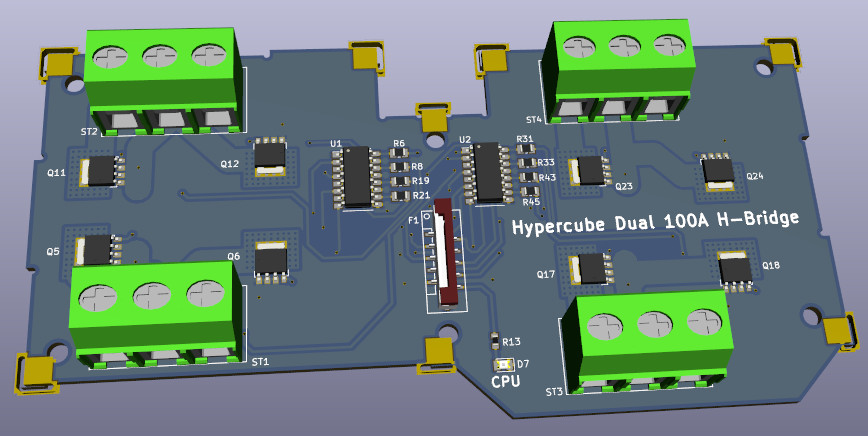The image size is (868, 436).
Task: Click the "ST2" reference label
Action: (x=89, y=132)
